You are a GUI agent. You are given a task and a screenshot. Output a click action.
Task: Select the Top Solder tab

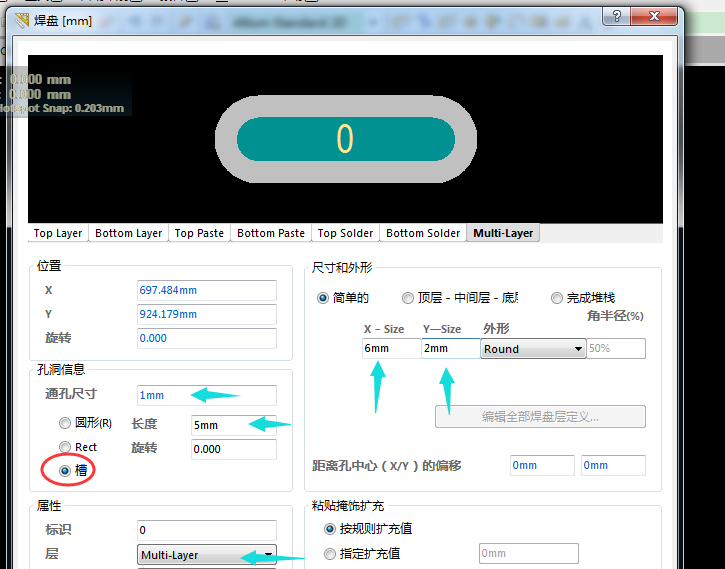pyautogui.click(x=345, y=233)
